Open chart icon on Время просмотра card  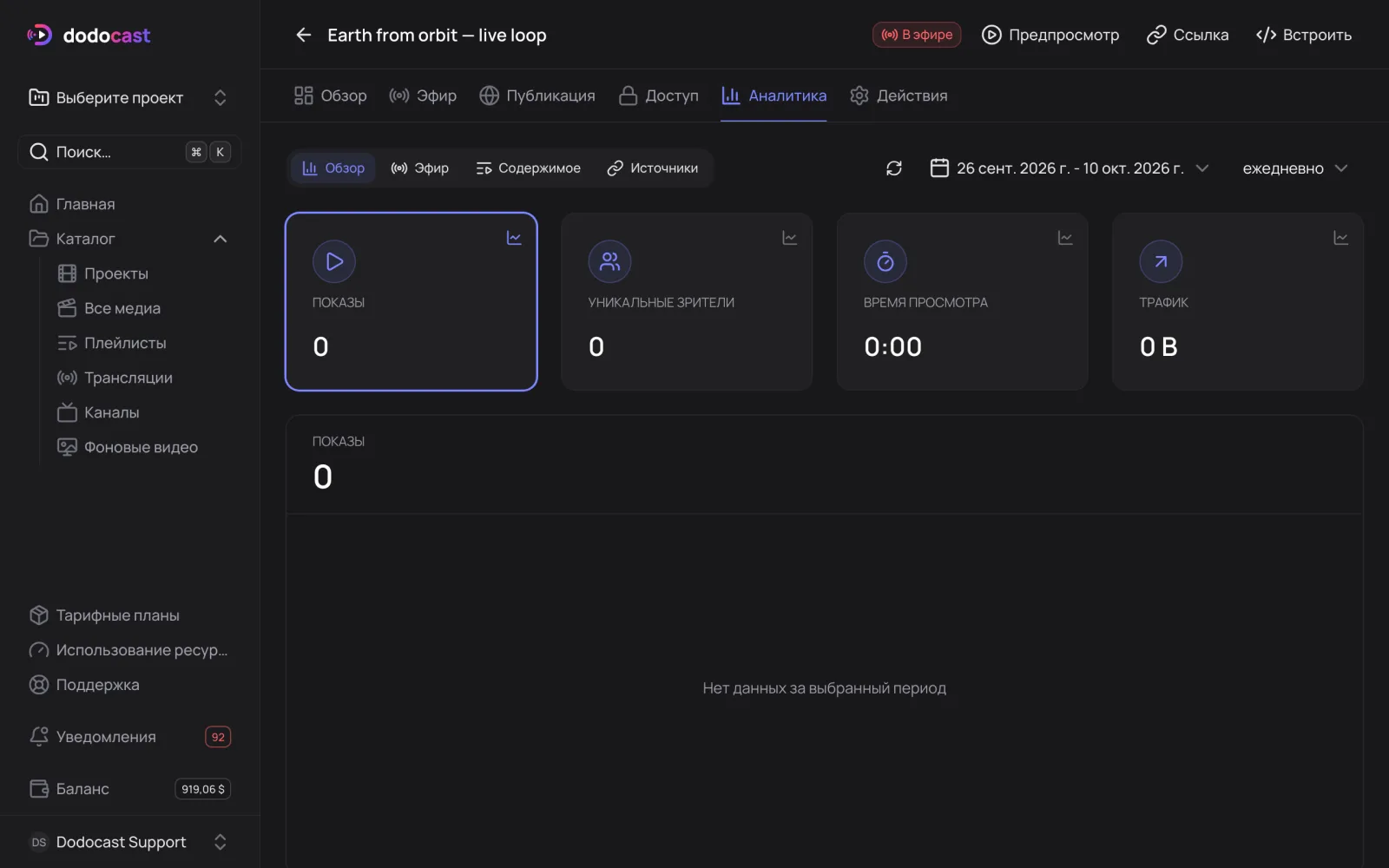(x=1065, y=238)
